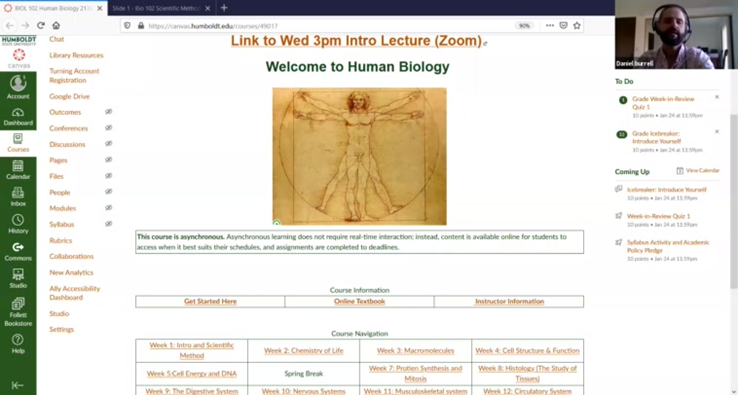738x395 pixels.
Task: Close the Slide 1 Bio 102 tab
Action: point(208,8)
